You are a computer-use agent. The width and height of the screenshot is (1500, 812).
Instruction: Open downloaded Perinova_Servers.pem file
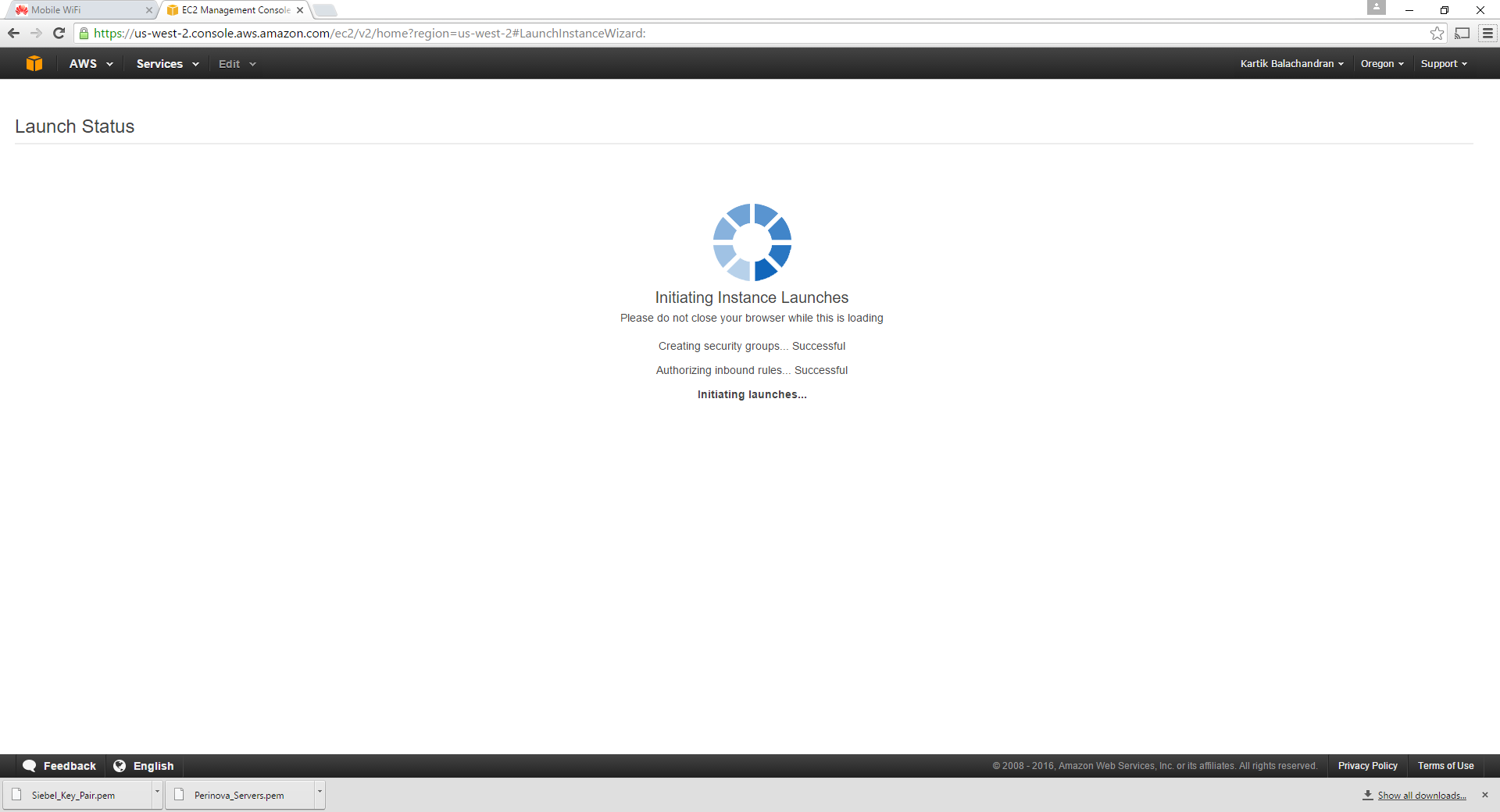(241, 795)
